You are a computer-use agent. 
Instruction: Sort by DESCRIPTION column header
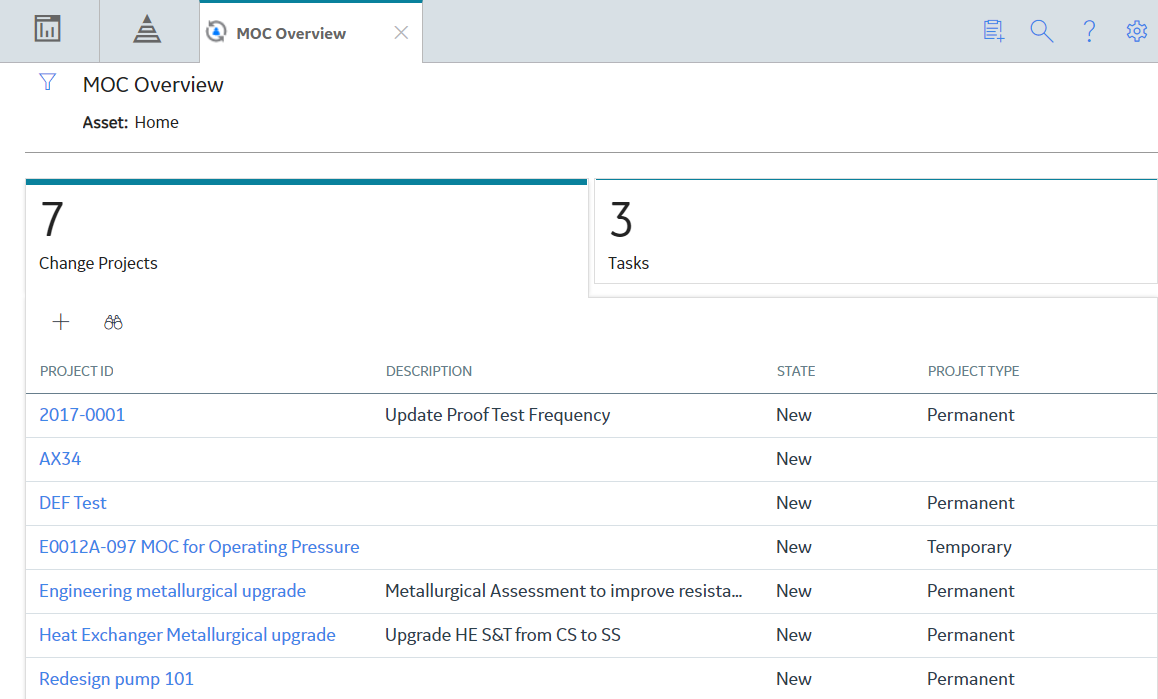coord(428,371)
